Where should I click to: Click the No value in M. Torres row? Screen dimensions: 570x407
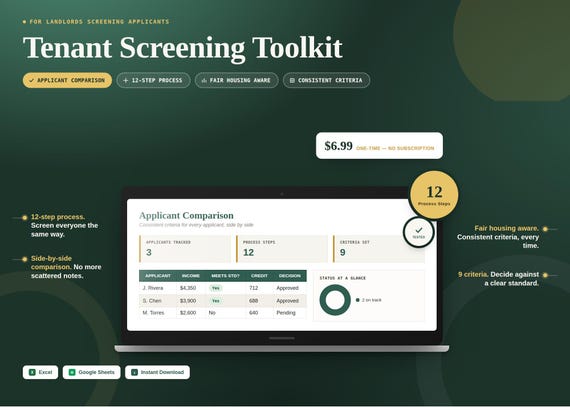tap(212, 313)
